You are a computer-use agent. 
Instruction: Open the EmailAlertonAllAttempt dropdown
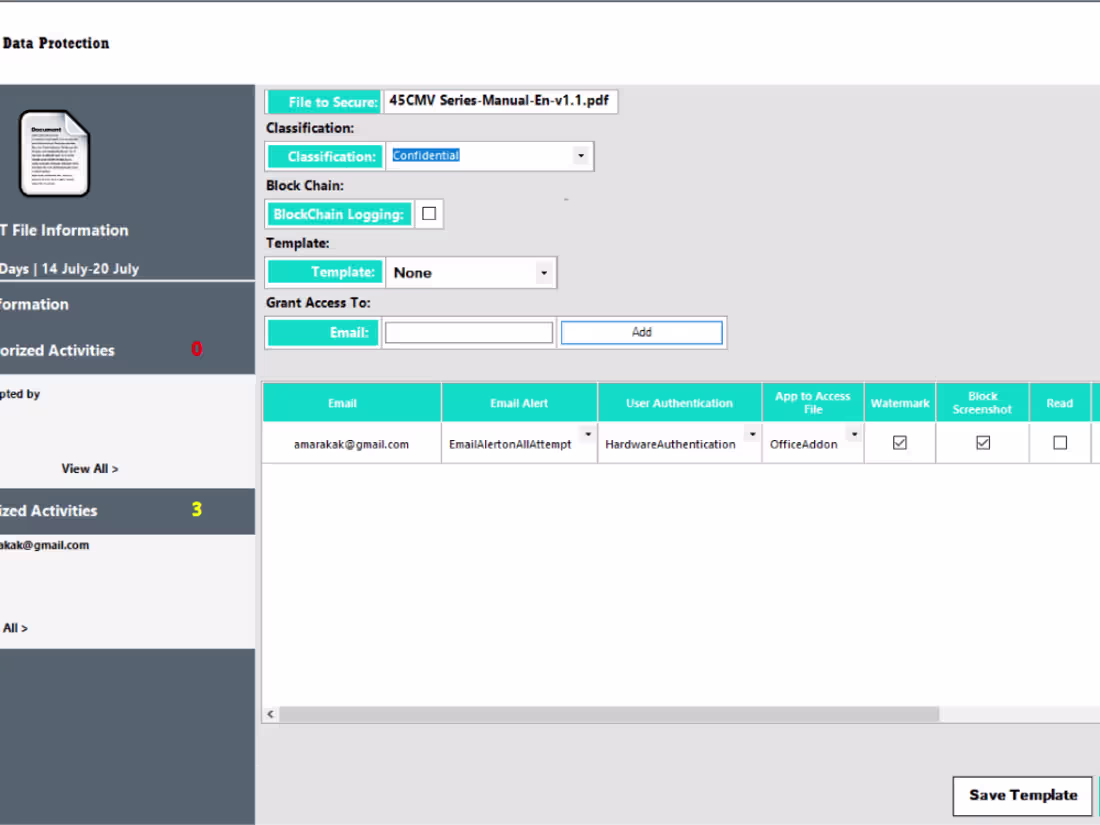click(588, 435)
